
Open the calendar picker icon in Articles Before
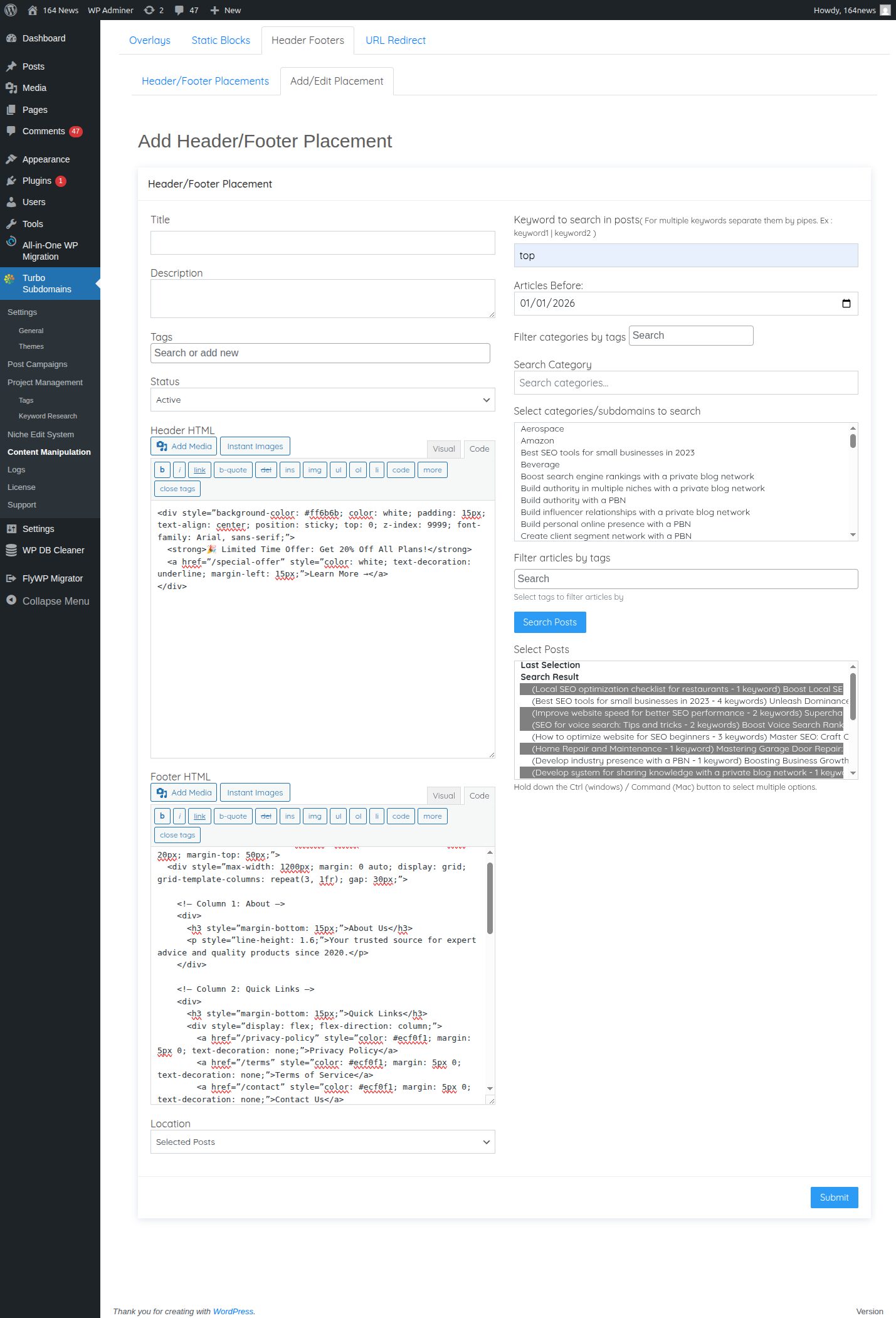846,304
